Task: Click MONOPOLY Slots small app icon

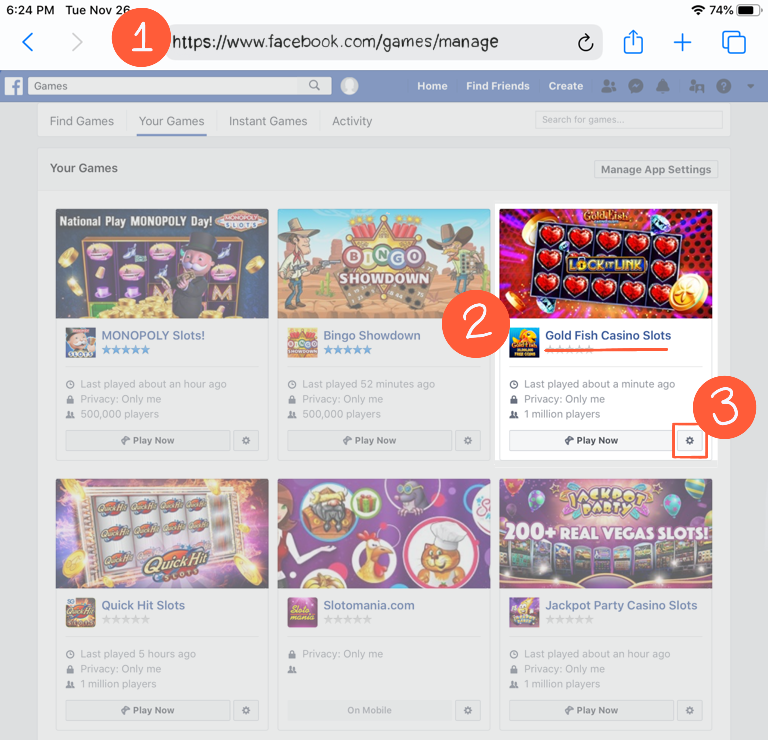Action: pos(81,343)
